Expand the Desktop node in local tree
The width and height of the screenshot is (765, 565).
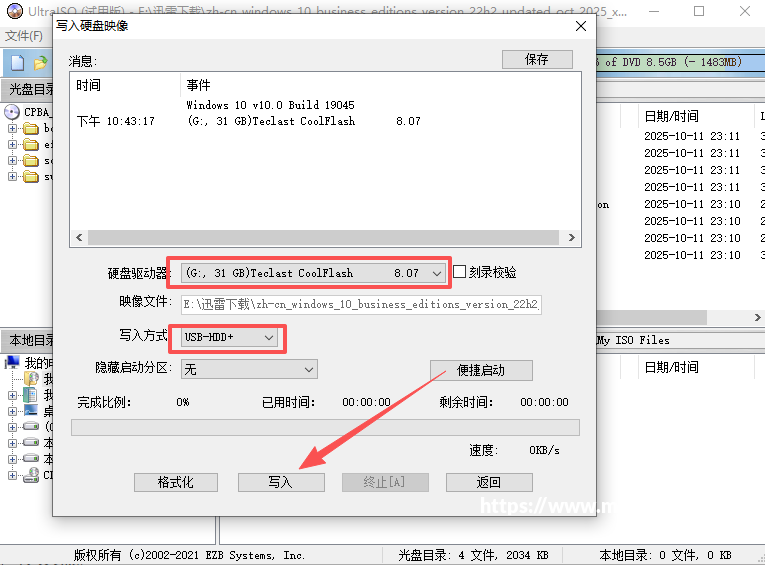click(x=12, y=411)
